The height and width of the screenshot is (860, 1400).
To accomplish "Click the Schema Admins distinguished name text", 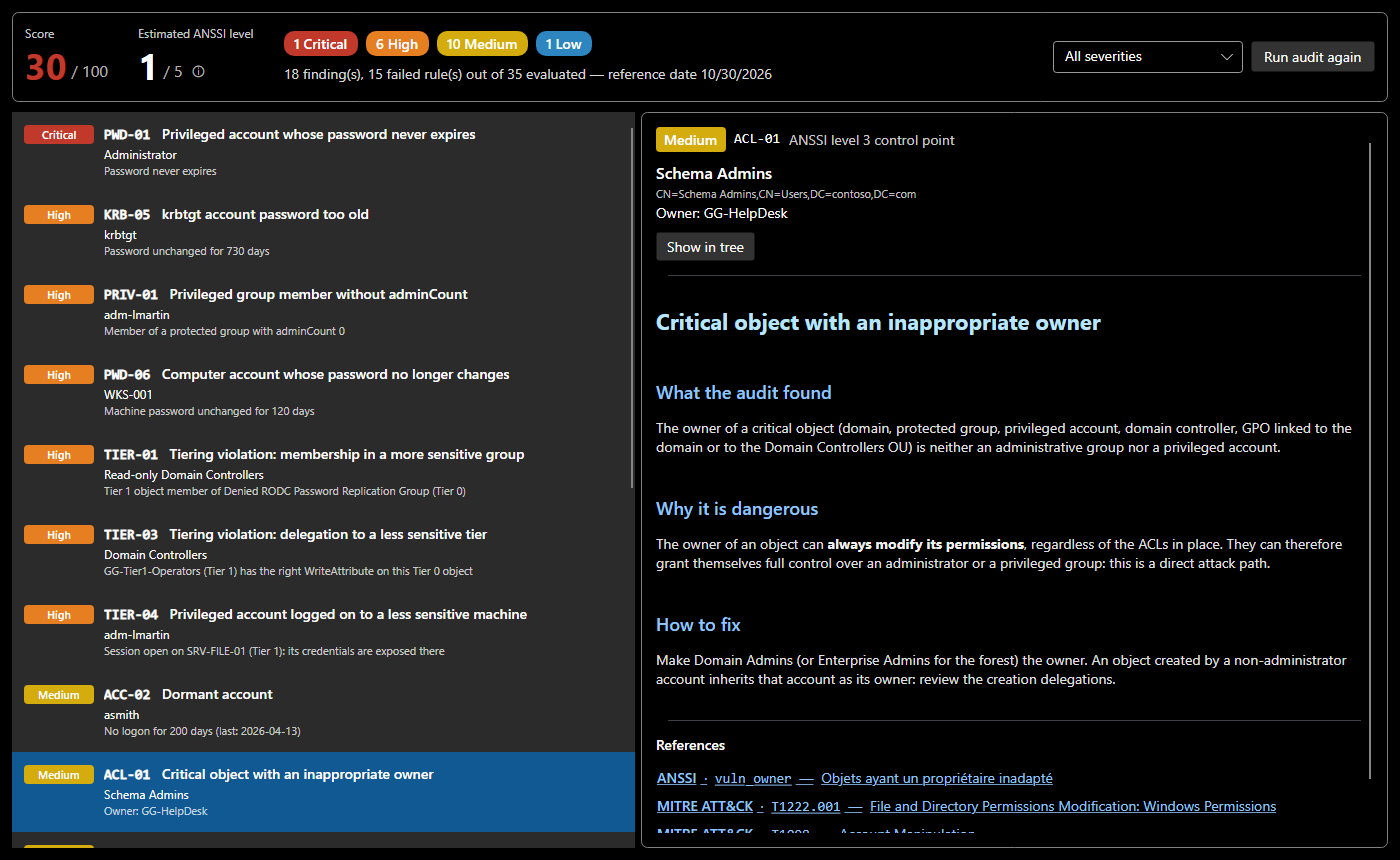I will click(x=786, y=194).
